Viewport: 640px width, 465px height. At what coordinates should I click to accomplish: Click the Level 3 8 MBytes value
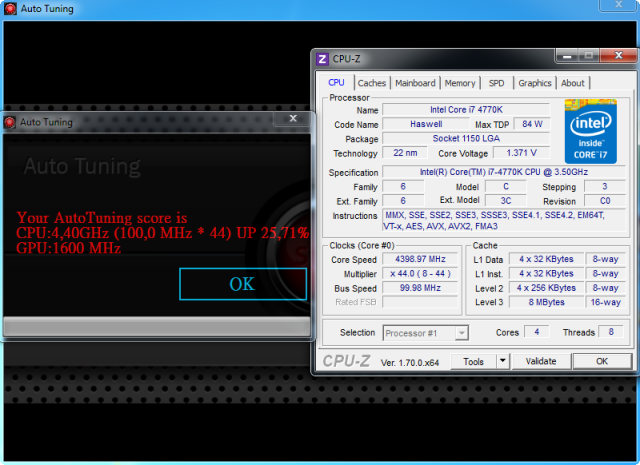tap(546, 302)
